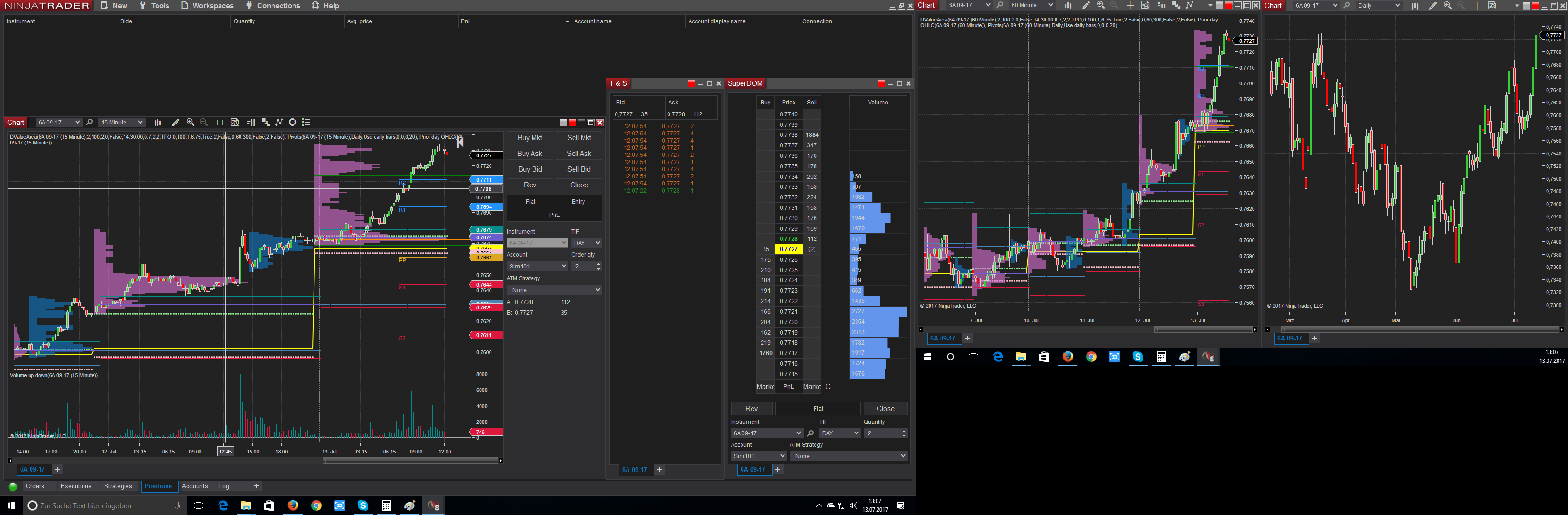Zoom in on the Daily chart
Image resolution: width=1568 pixels, height=515 pixels.
(x=1447, y=5)
